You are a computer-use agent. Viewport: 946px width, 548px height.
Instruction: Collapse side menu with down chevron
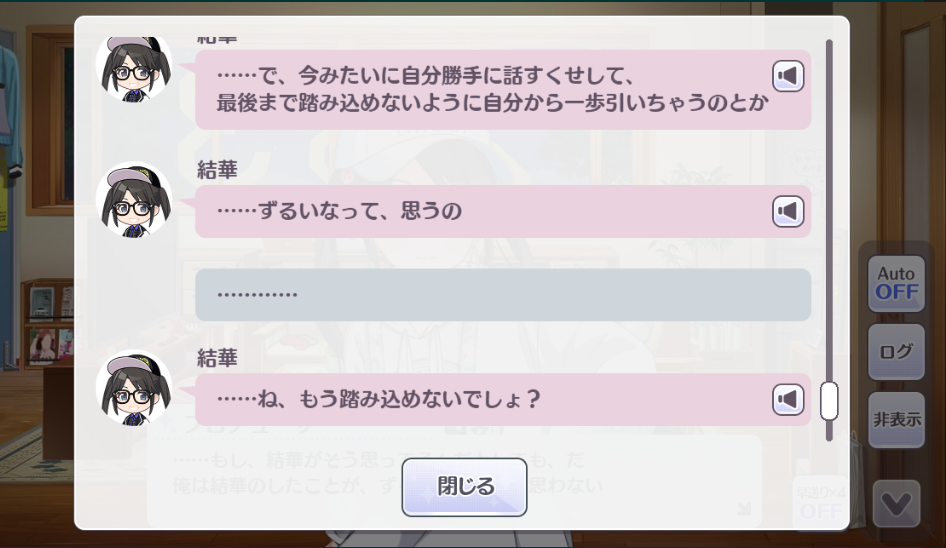896,504
